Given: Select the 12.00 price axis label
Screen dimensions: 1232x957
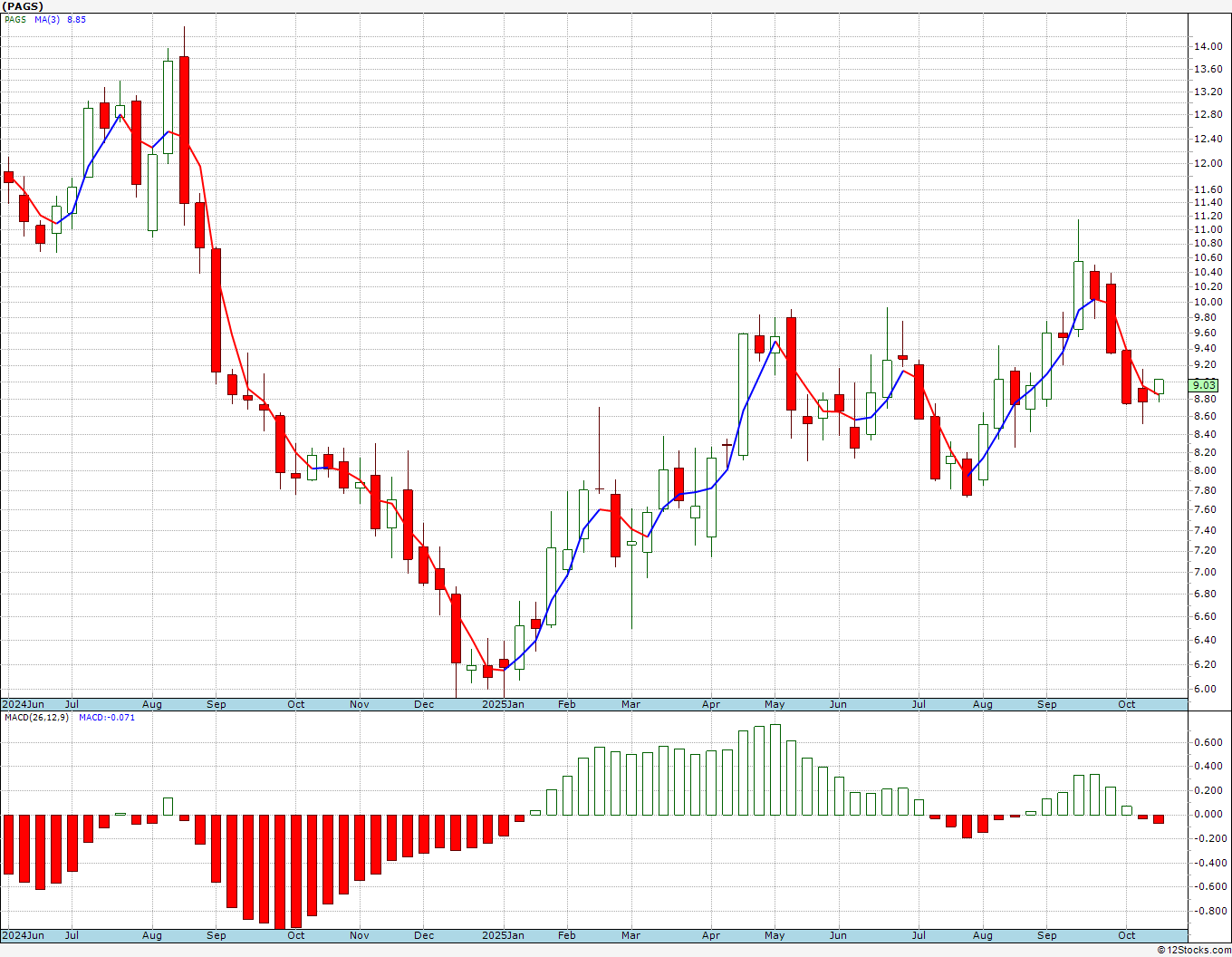Looking at the screenshot, I should click(x=1208, y=163).
